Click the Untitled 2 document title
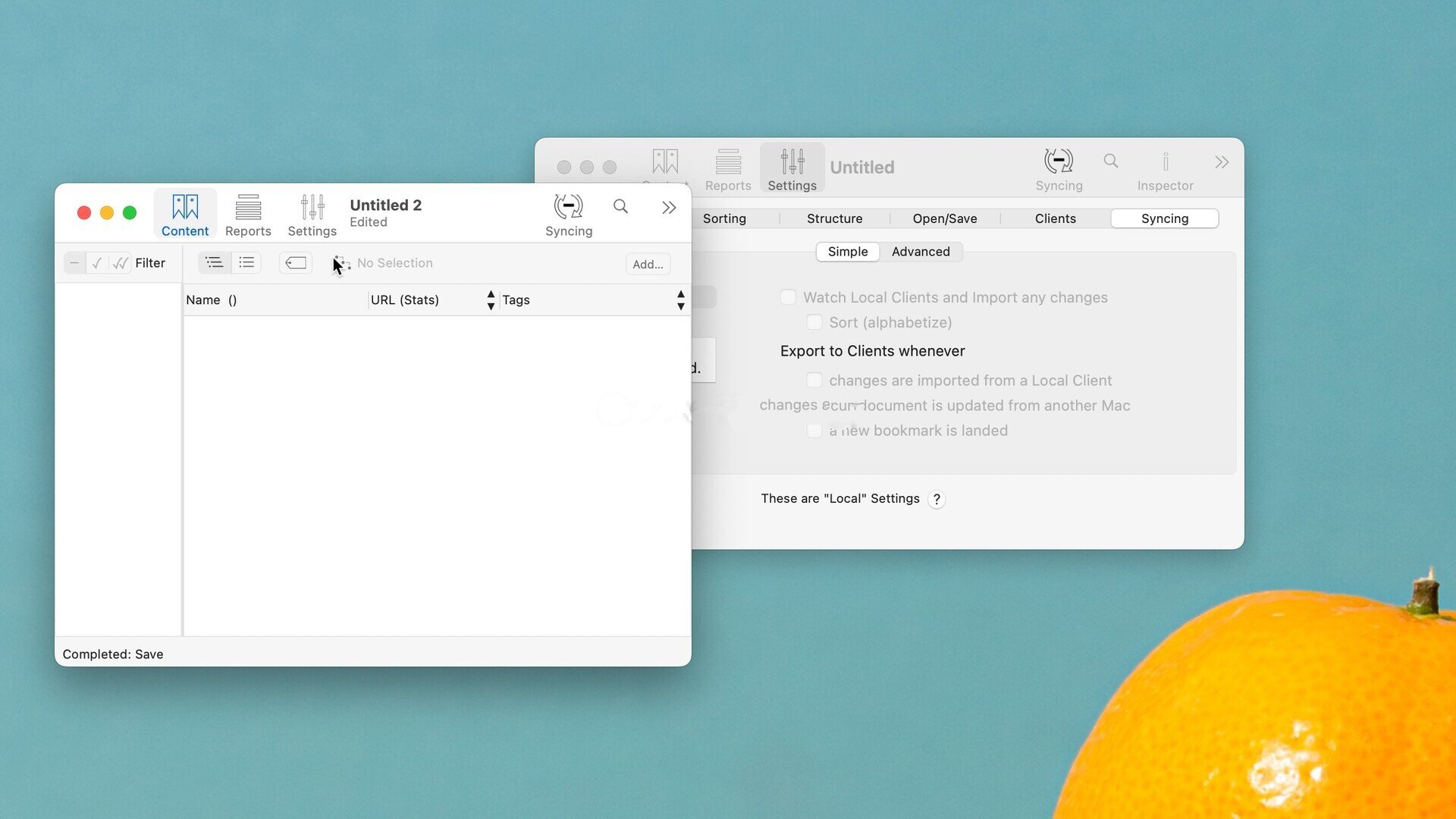The image size is (1456, 819). [x=385, y=205]
